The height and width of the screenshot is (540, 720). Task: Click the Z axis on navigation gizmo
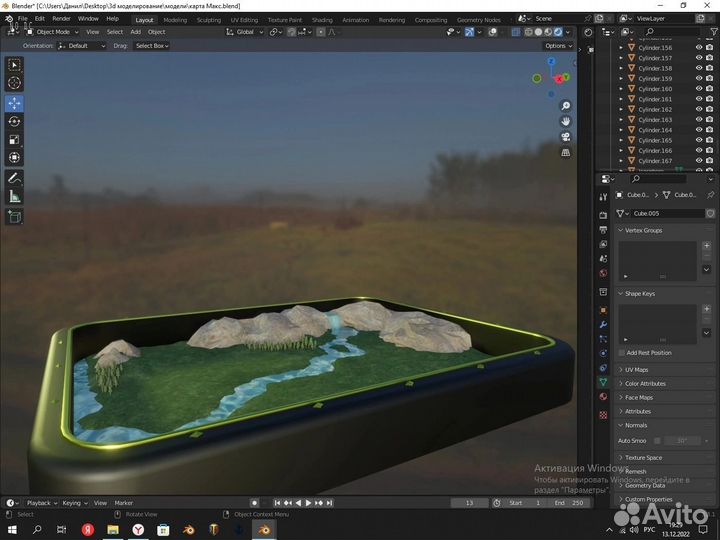click(551, 61)
